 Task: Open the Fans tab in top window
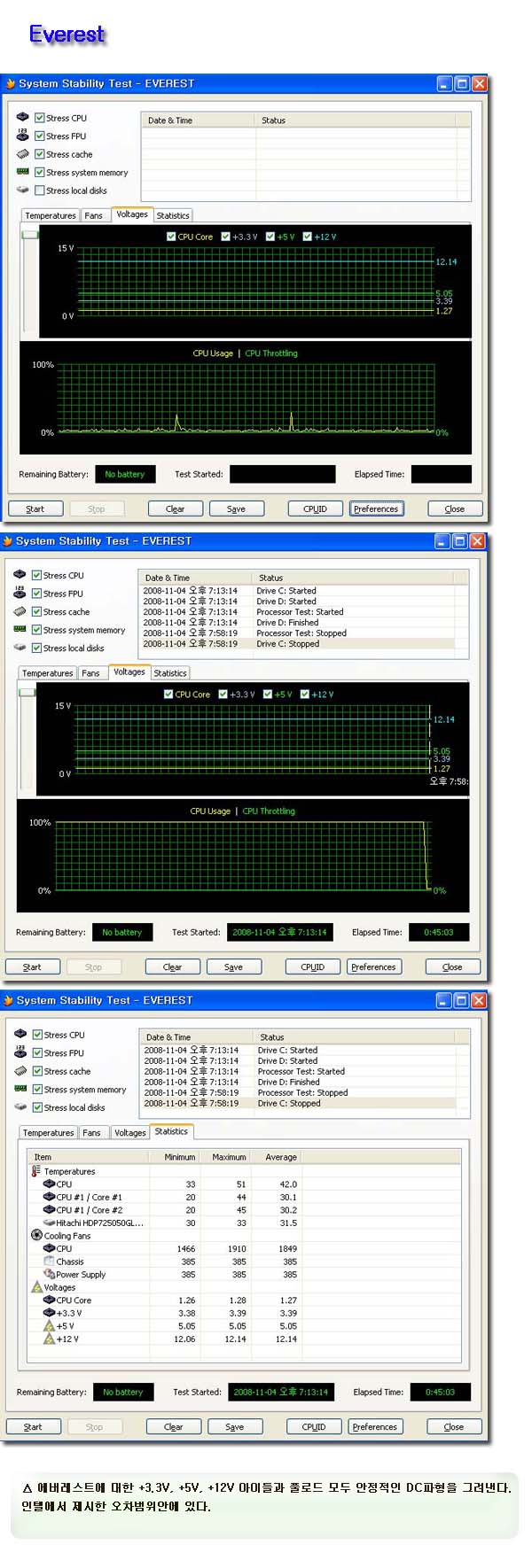tap(94, 215)
